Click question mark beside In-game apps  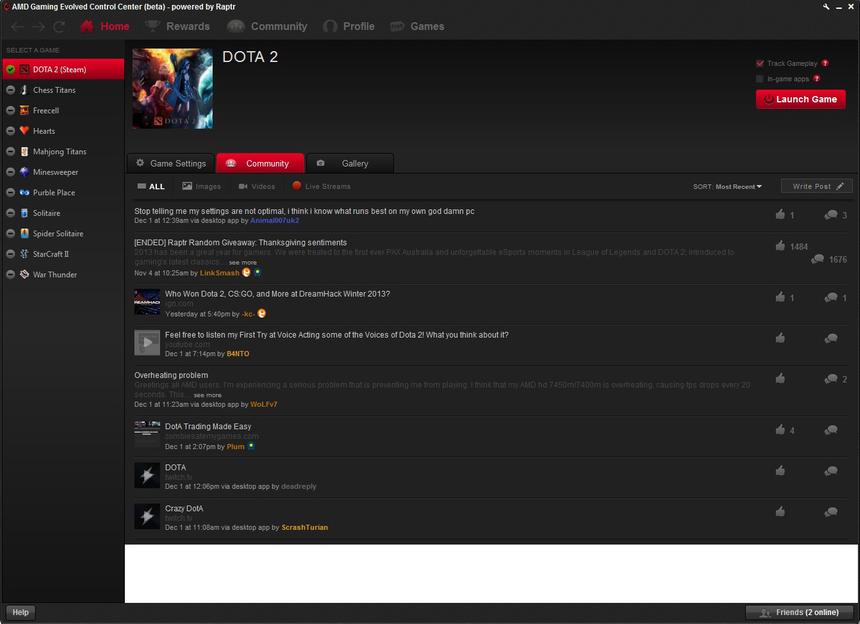817,78
